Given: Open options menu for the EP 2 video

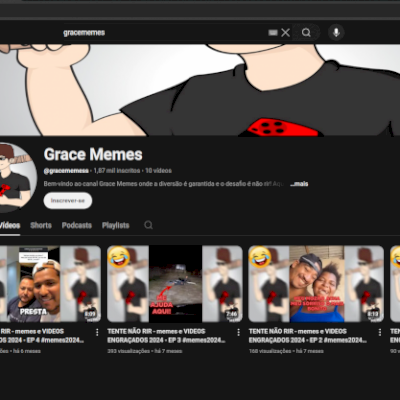Looking at the screenshot, I should pyautogui.click(x=380, y=332).
